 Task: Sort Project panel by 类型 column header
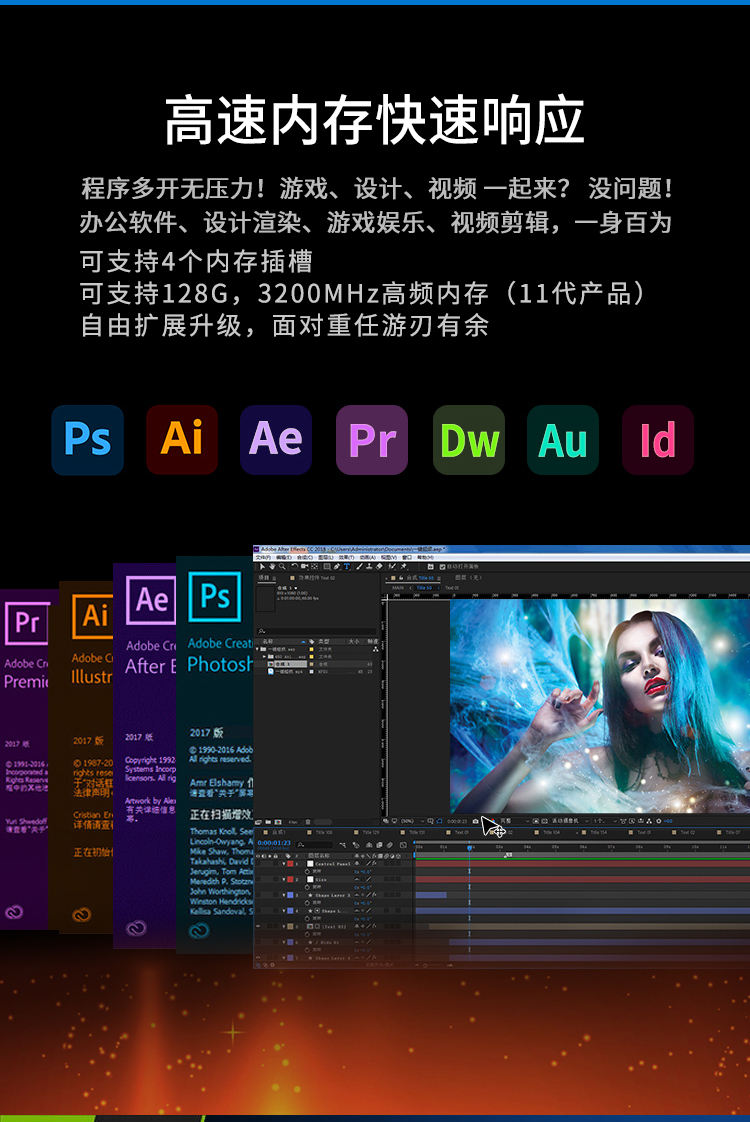pos(323,641)
